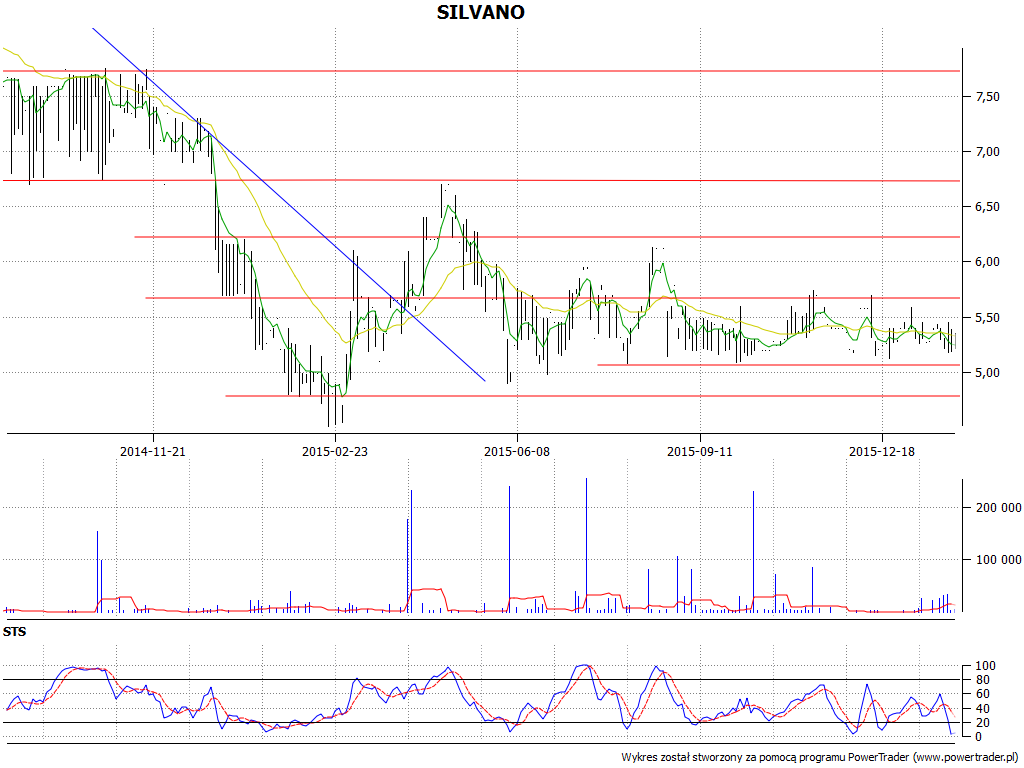1024x768 pixels.
Task: Click the 5,50 price axis label
Action: (x=987, y=318)
